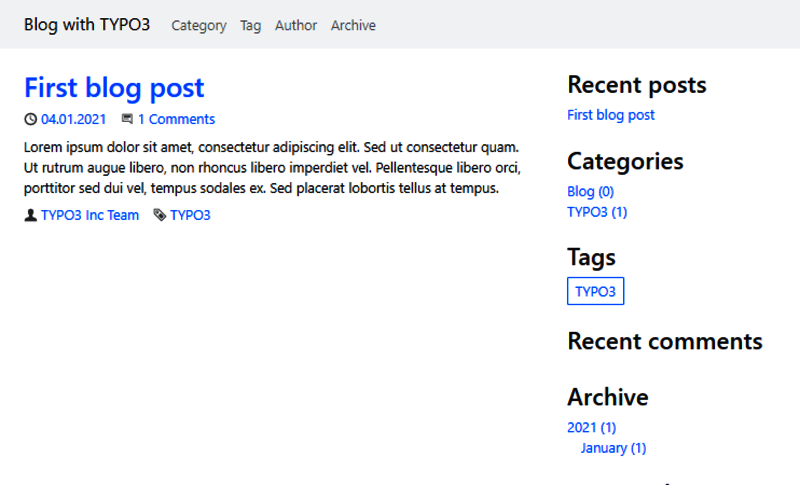Click the author person icon below the post
The image size is (800, 485).
[30, 215]
